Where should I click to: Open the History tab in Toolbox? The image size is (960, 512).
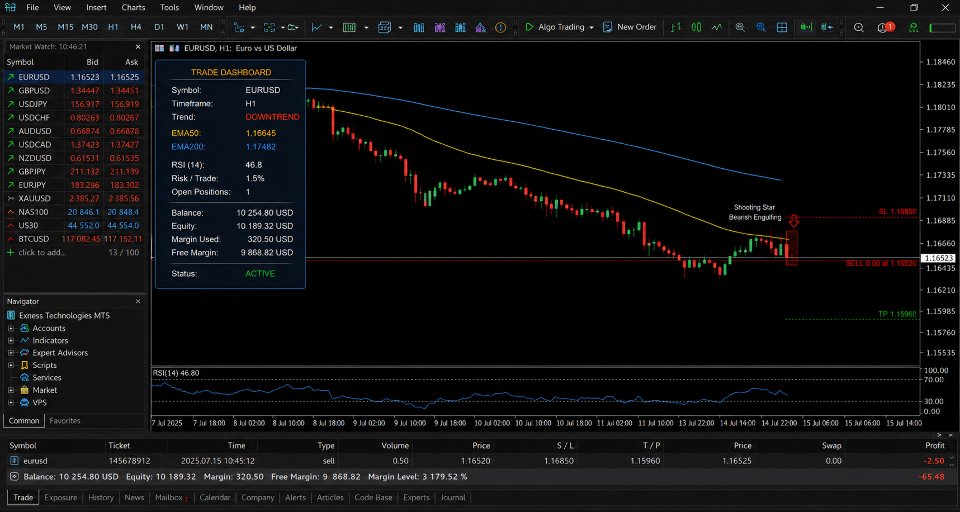click(x=101, y=497)
